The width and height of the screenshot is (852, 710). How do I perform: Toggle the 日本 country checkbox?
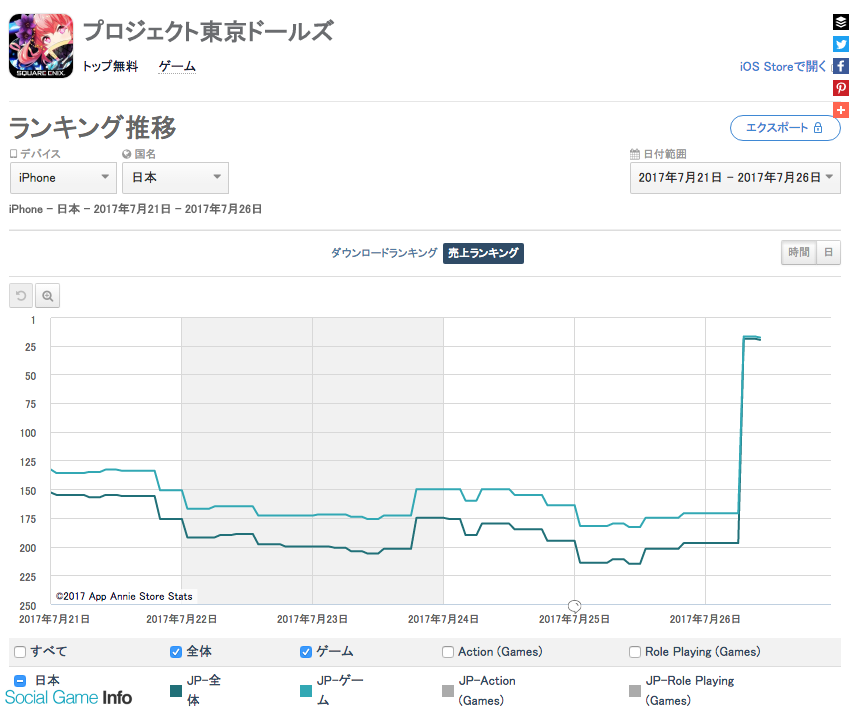(x=20, y=680)
